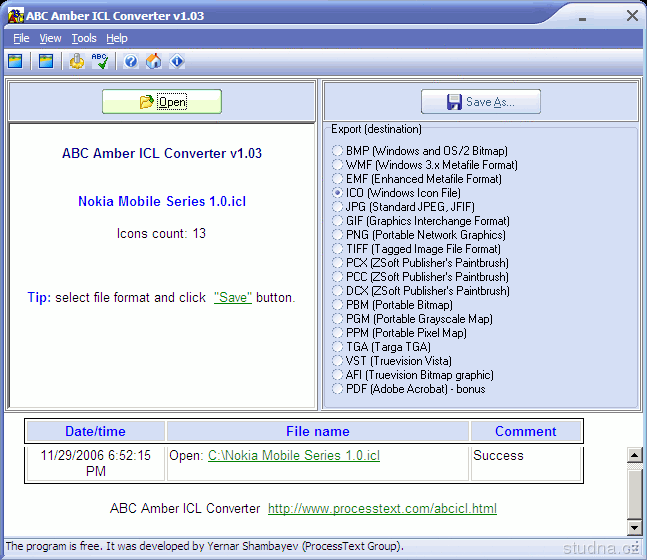This screenshot has height=560, width=647.
Task: Select PDF (Adobe Acrobat) - bonus option
Action: [x=338, y=389]
